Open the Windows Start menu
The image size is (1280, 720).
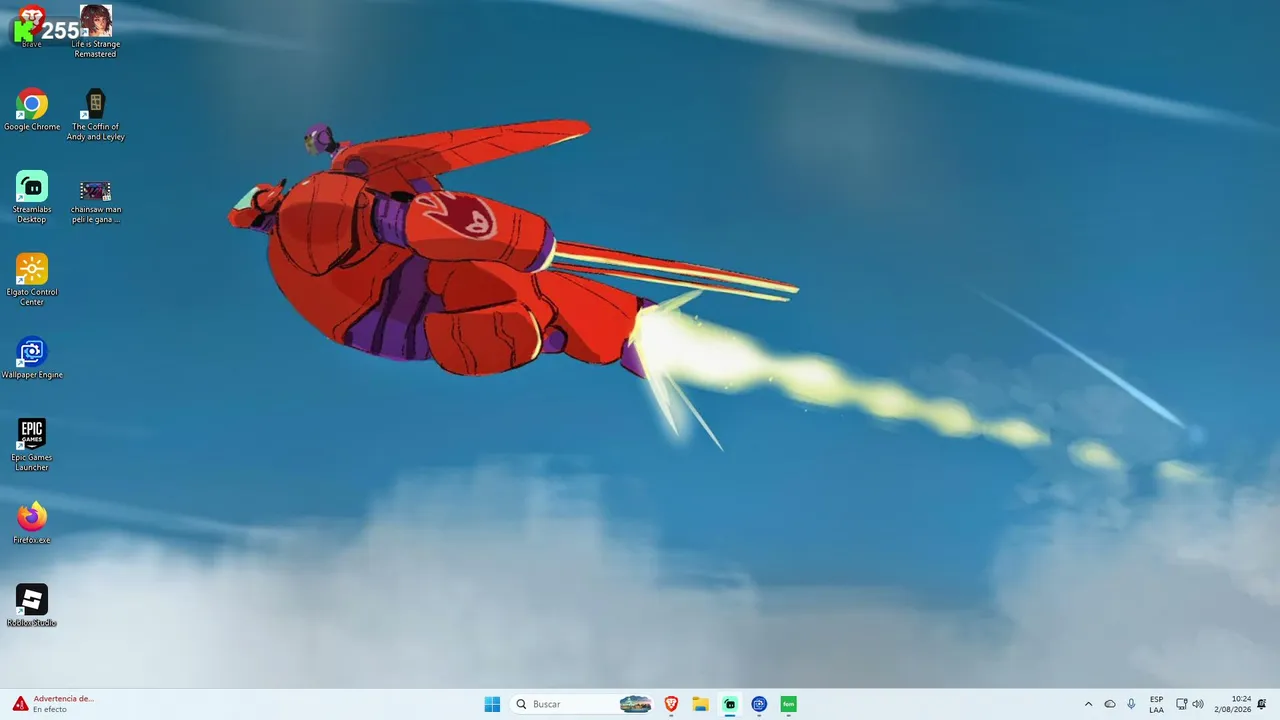pos(492,704)
